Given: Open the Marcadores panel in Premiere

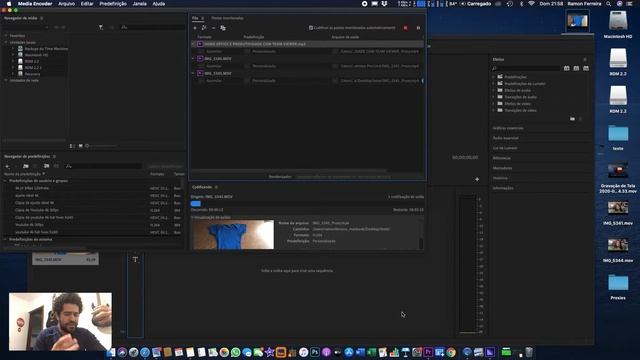Looking at the screenshot, I should 502,168.
